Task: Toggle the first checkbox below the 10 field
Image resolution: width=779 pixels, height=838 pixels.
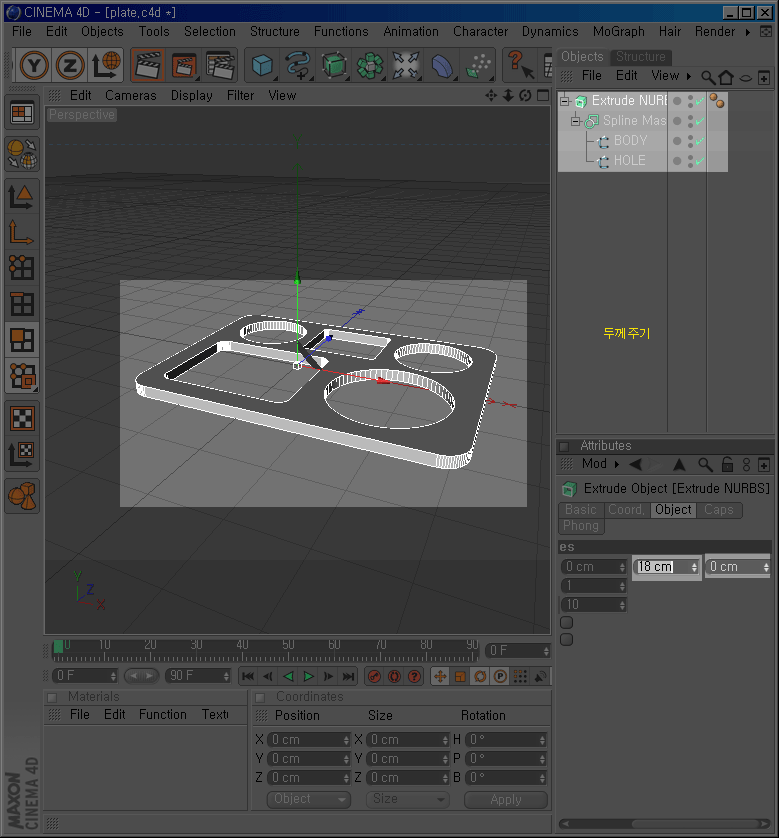Action: 566,623
